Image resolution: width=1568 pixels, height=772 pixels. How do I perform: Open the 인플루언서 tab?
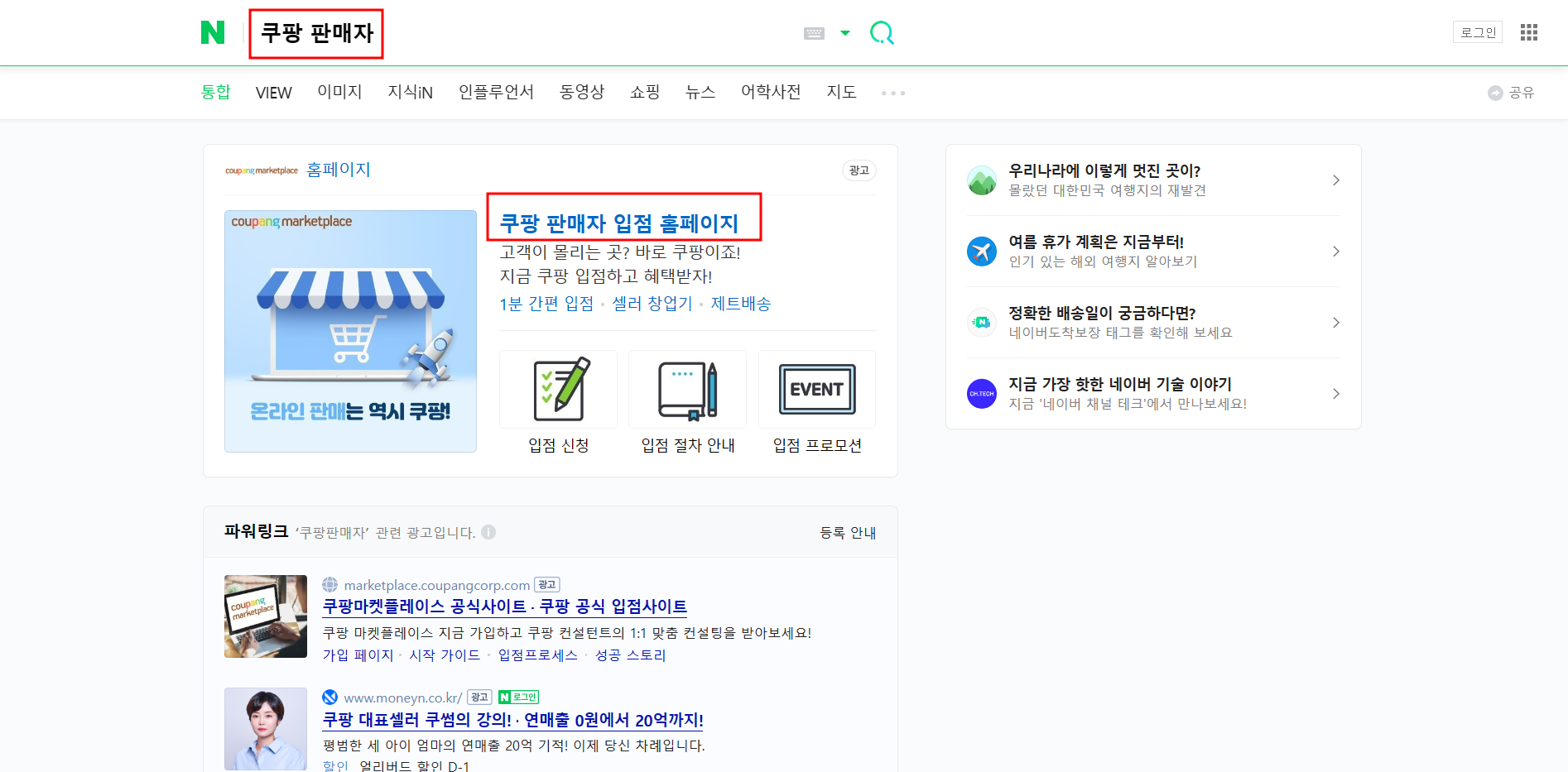[x=496, y=92]
